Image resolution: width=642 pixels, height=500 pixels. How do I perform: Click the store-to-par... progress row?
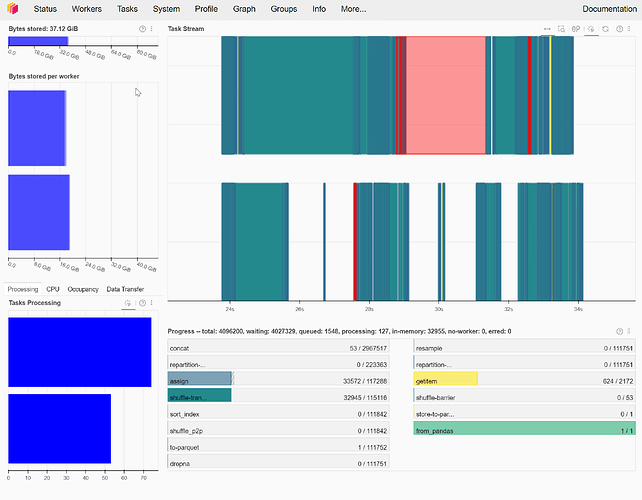pos(524,414)
